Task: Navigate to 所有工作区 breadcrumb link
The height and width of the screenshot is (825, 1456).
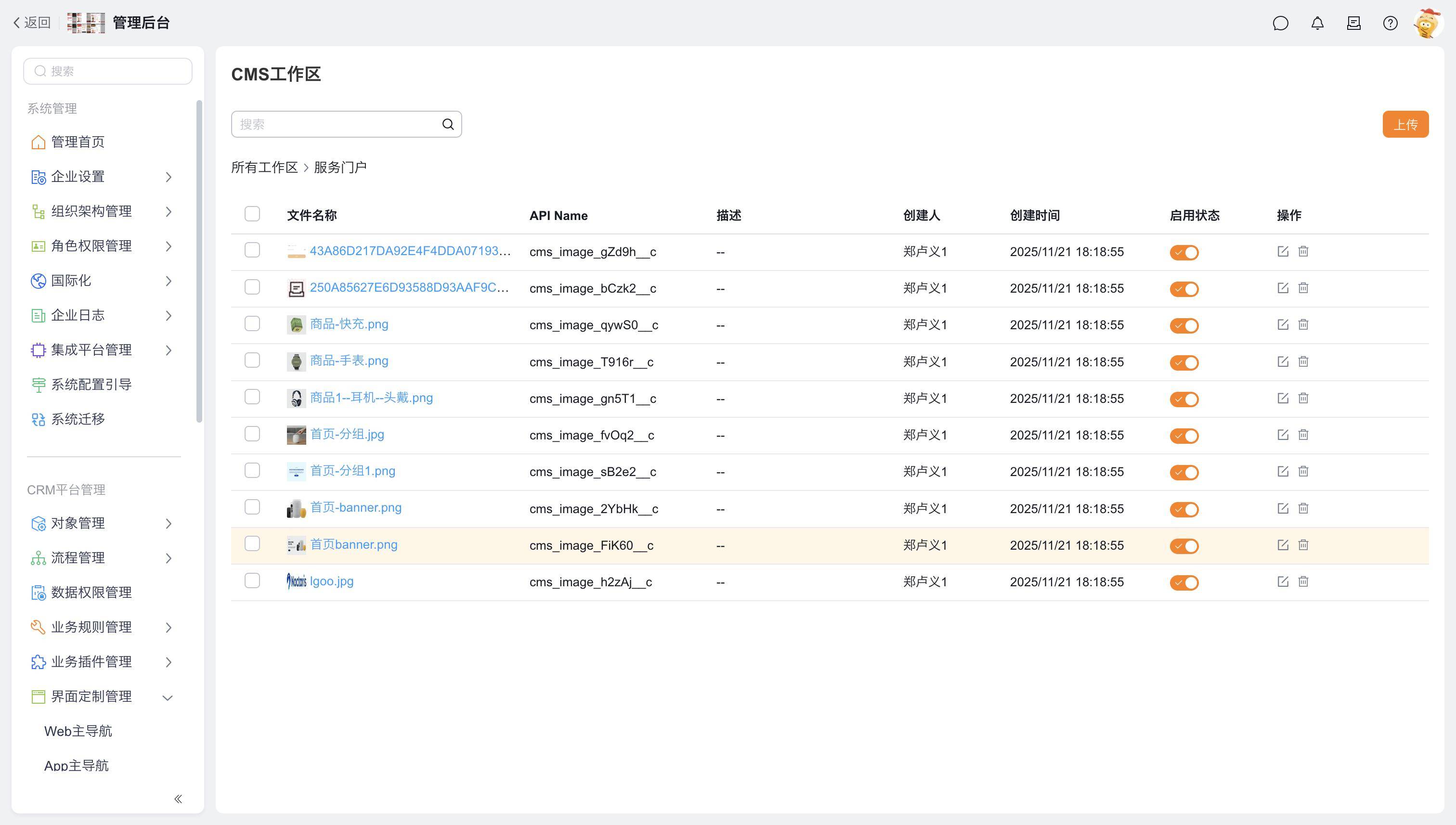Action: 264,167
